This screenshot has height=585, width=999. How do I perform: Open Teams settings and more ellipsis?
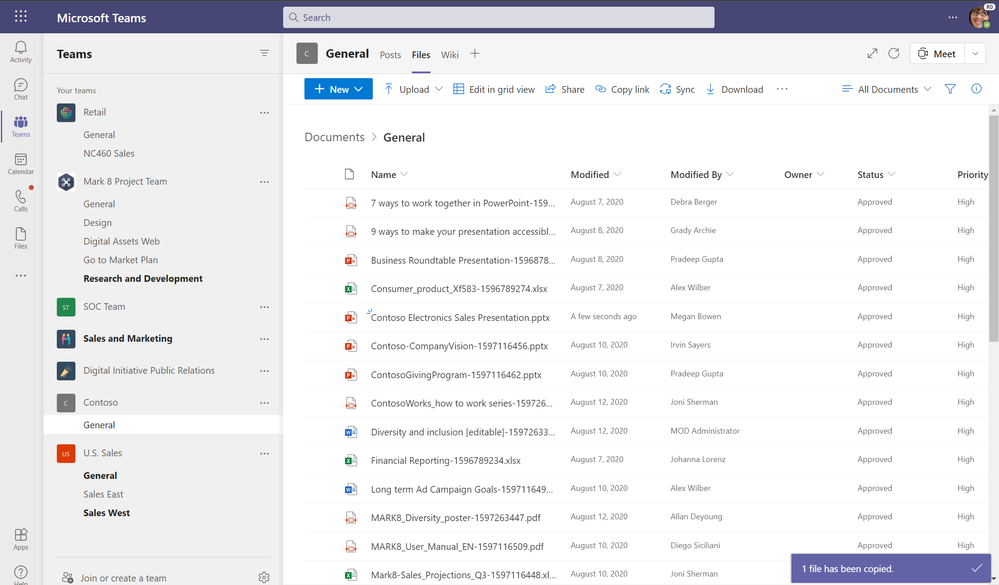pos(952,17)
